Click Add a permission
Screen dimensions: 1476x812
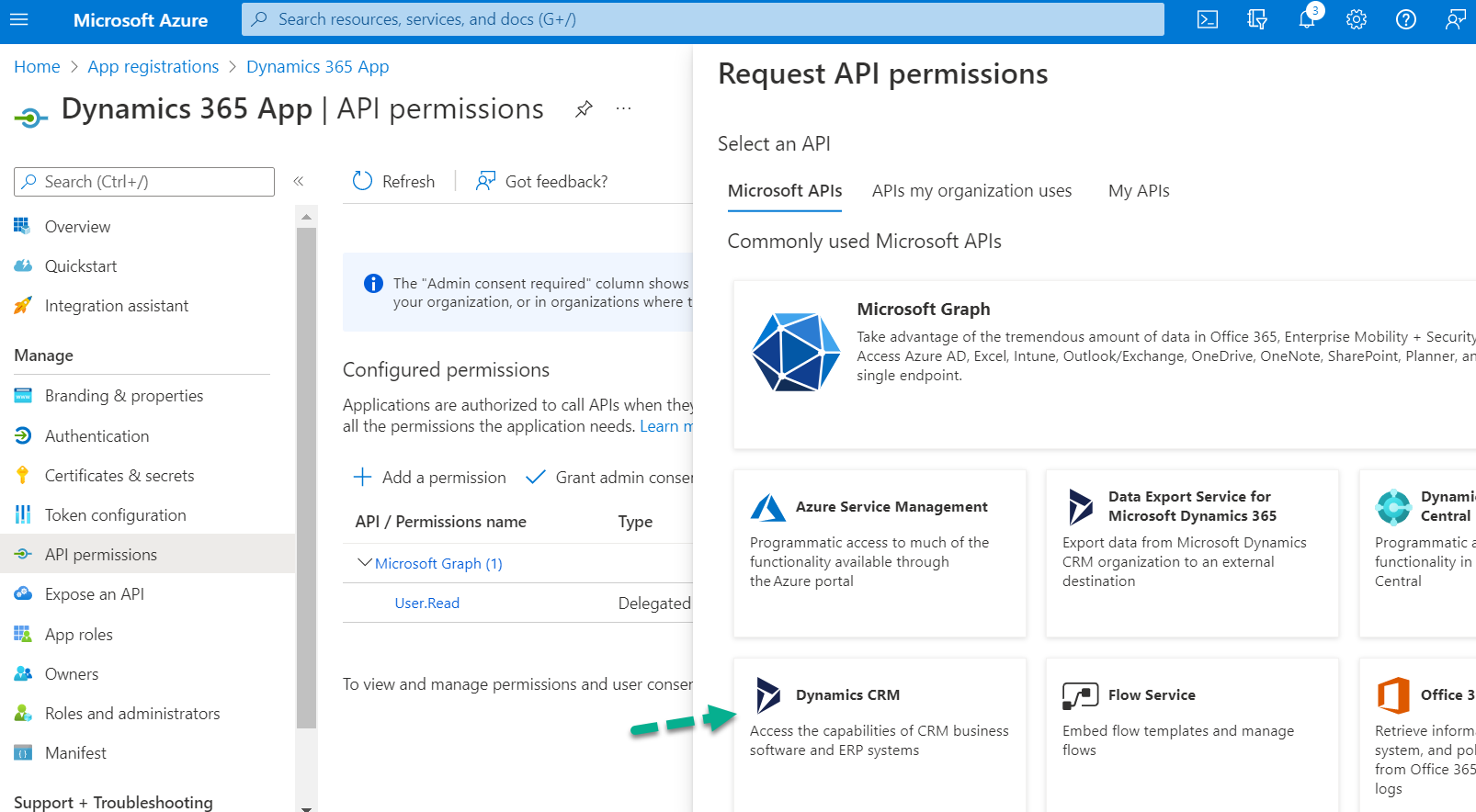[x=430, y=477]
